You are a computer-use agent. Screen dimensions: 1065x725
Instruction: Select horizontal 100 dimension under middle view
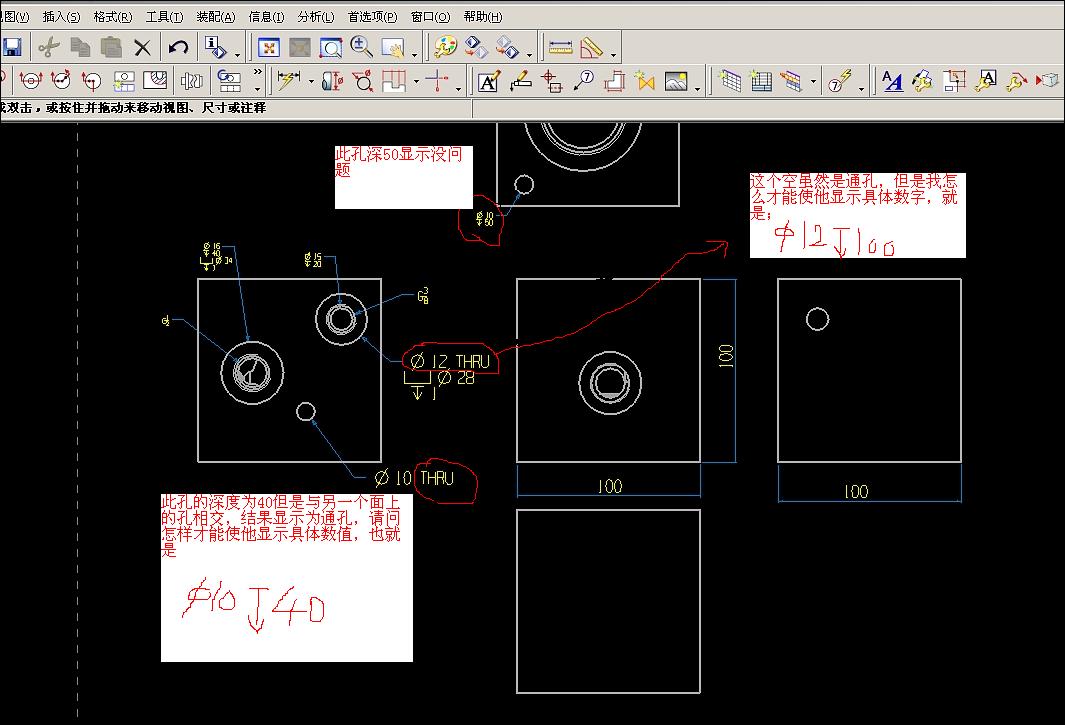point(610,486)
